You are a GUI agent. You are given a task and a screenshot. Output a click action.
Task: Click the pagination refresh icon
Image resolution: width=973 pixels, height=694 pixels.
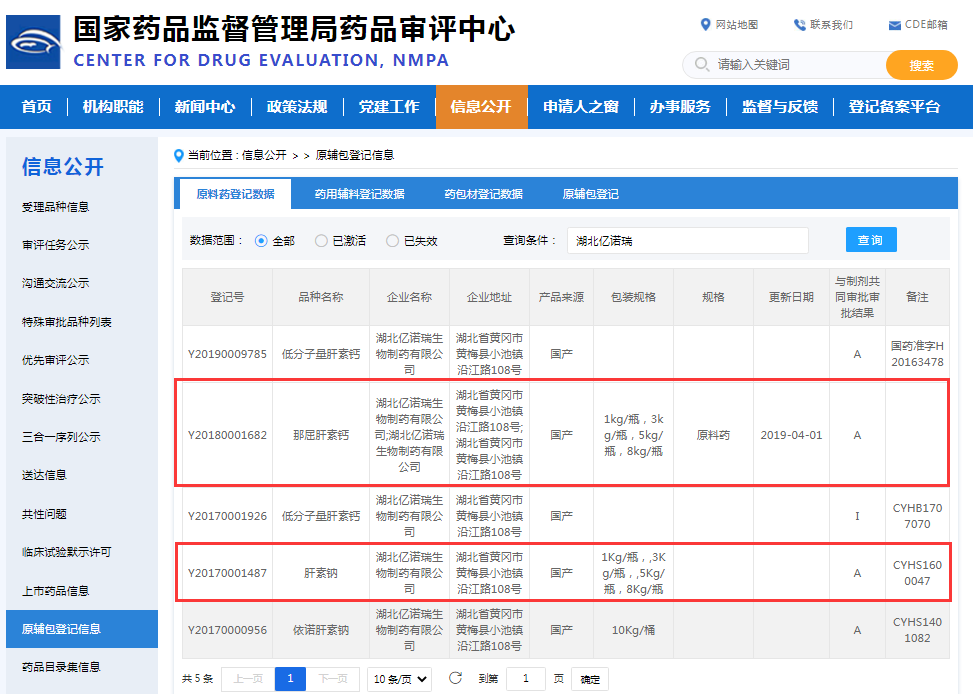(x=455, y=679)
